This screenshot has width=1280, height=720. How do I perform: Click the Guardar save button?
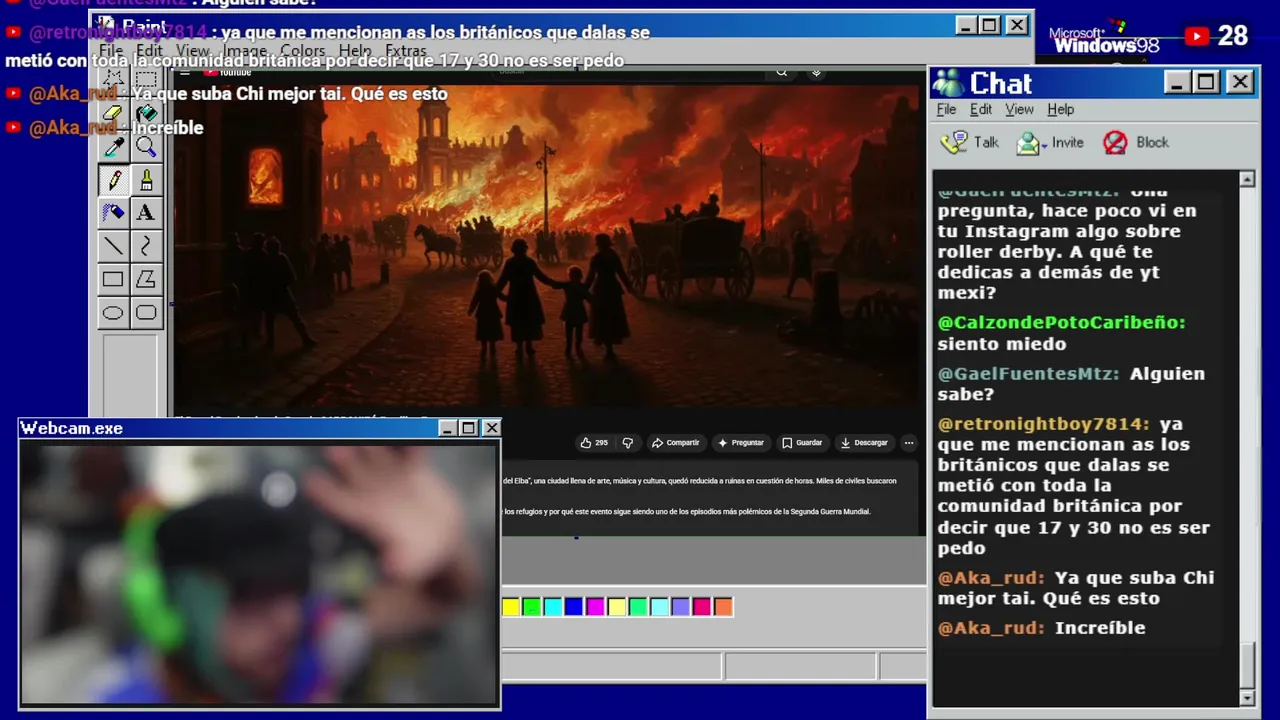pos(803,442)
